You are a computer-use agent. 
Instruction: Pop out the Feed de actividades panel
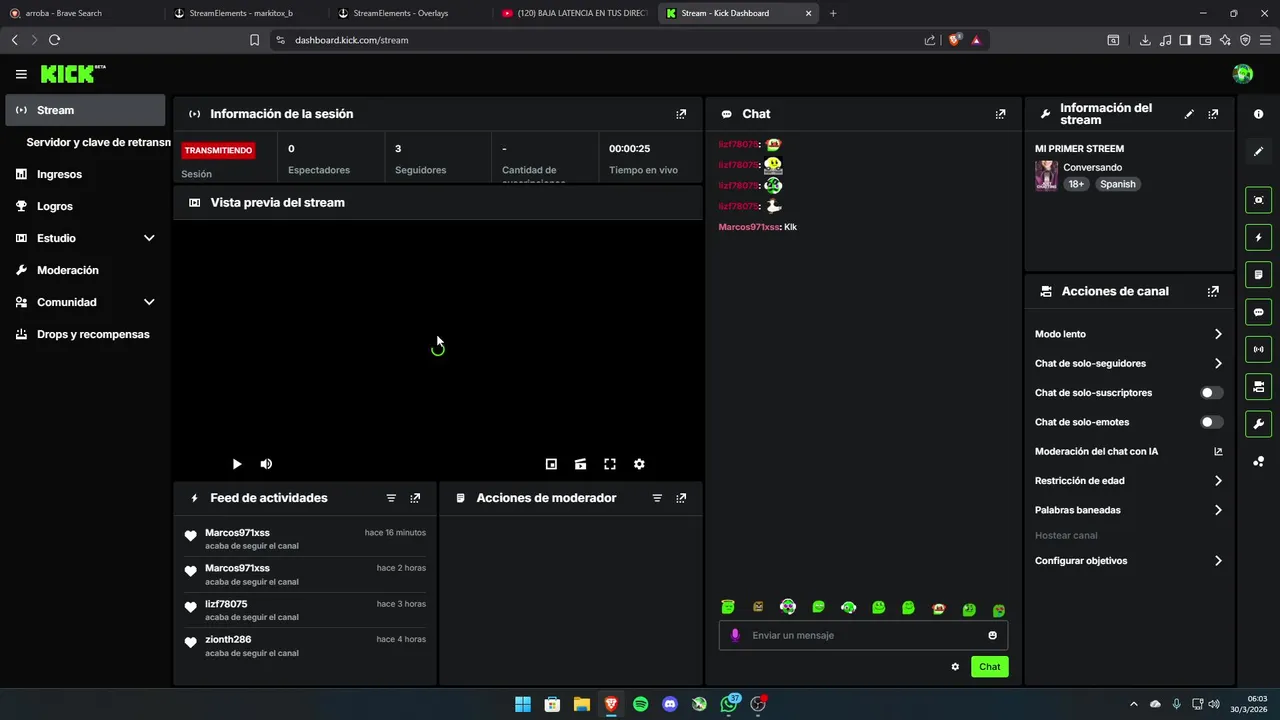click(415, 498)
